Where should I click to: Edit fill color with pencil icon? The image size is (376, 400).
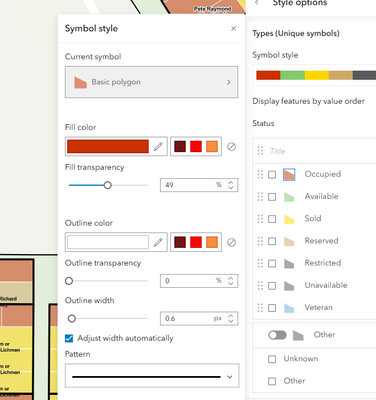pos(158,146)
